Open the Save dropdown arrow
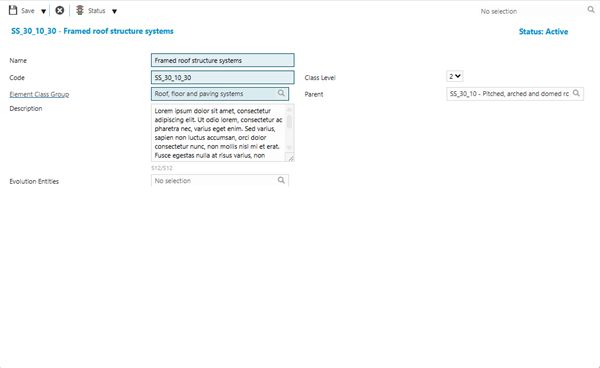 coord(44,11)
